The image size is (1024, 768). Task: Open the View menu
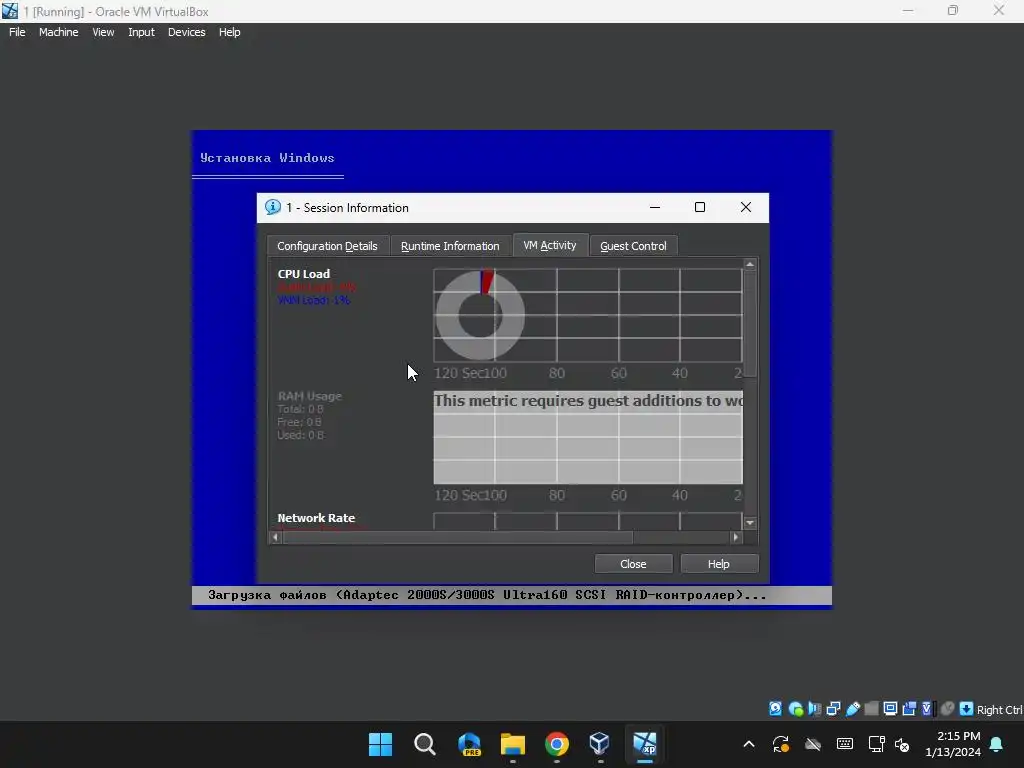(x=103, y=32)
